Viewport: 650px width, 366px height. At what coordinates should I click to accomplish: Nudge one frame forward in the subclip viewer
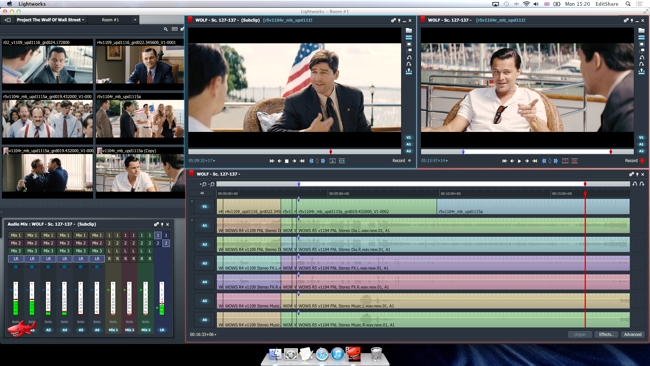tap(294, 161)
